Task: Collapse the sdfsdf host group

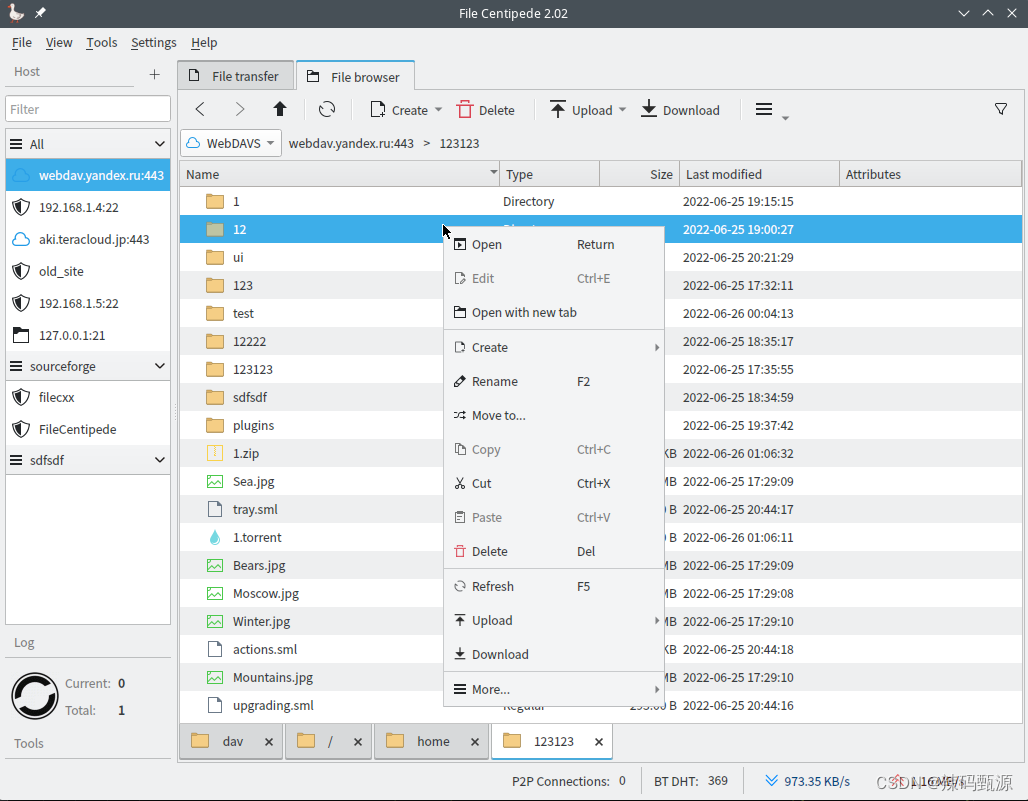Action: [159, 459]
